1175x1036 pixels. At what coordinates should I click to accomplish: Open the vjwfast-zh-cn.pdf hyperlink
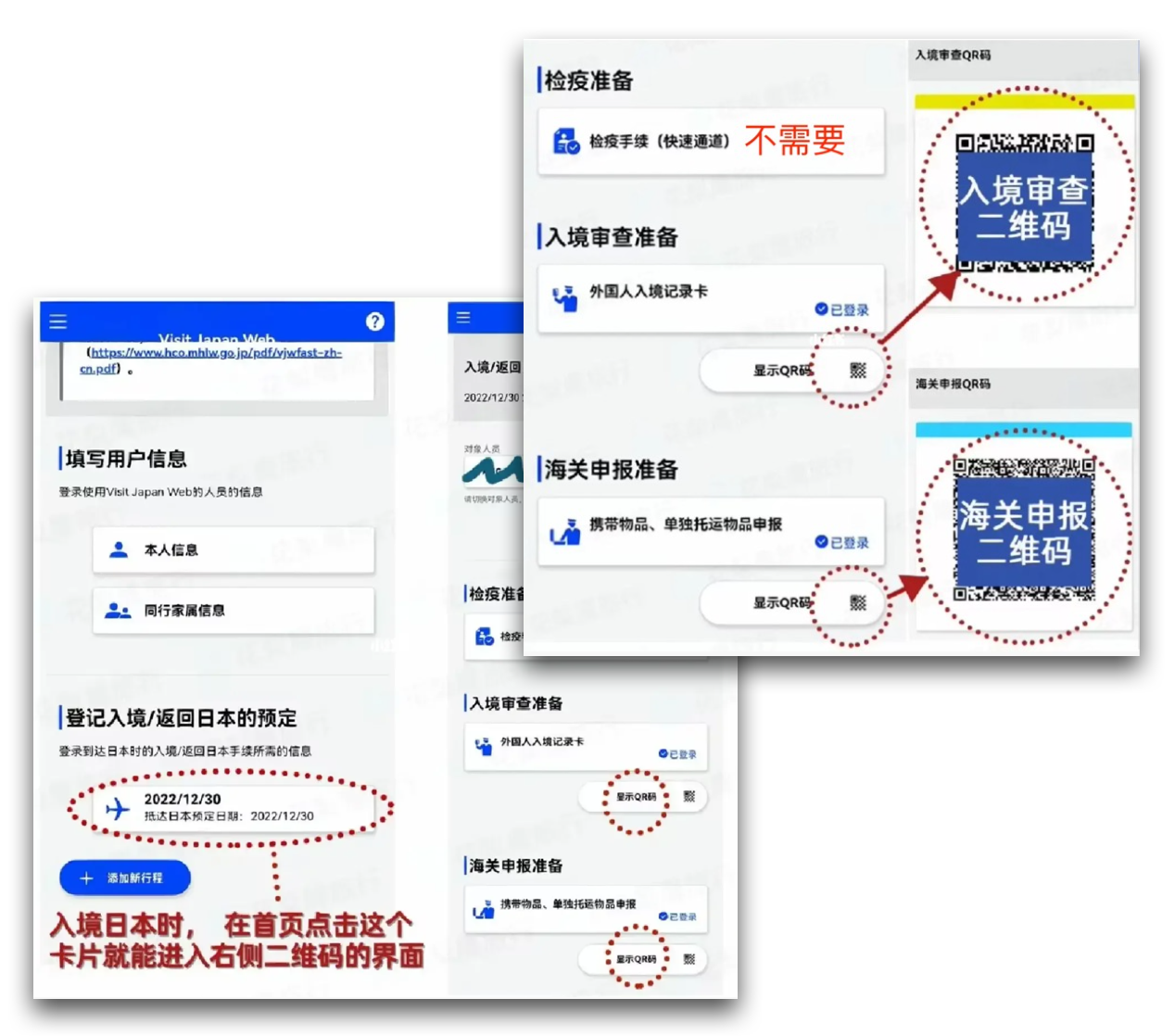(x=210, y=360)
